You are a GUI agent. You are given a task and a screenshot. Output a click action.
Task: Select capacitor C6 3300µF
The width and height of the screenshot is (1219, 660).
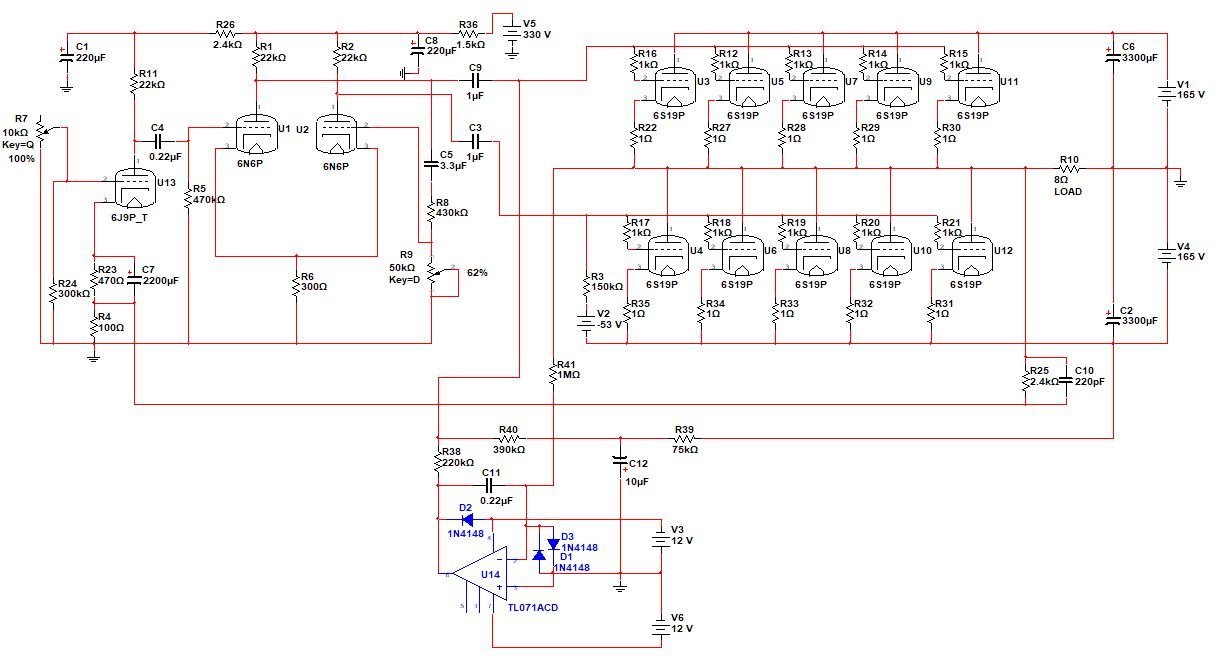[x=1110, y=56]
